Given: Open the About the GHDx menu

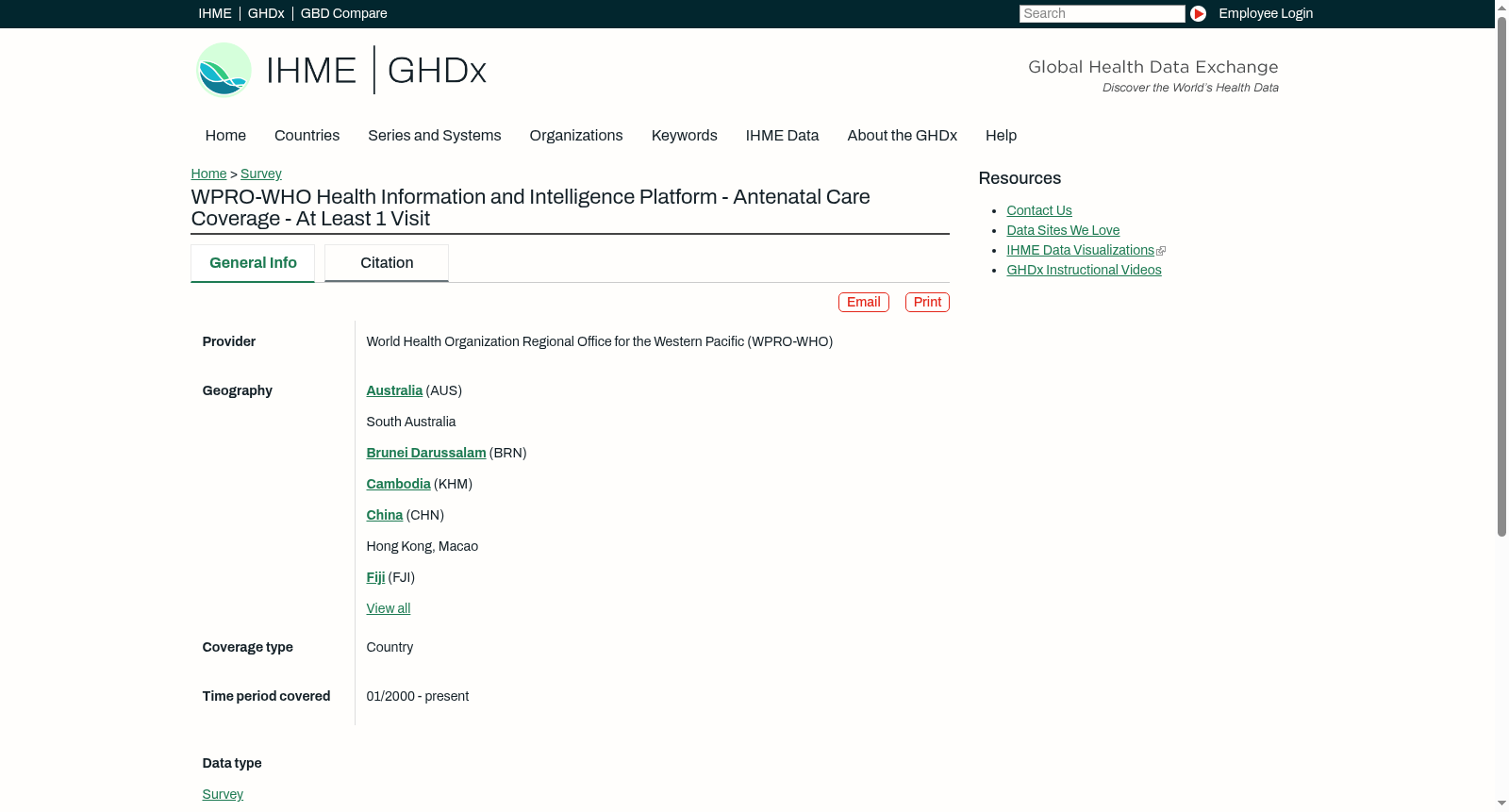Looking at the screenshot, I should (x=903, y=136).
